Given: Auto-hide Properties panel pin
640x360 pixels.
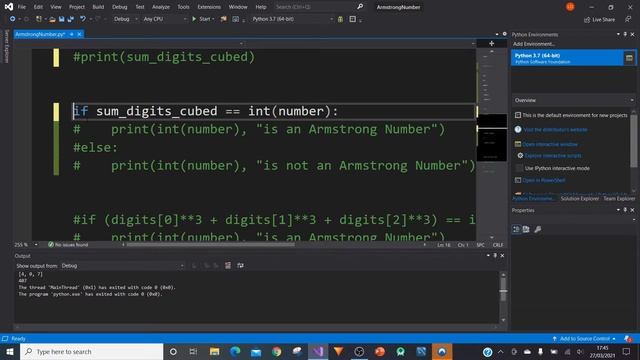Looking at the screenshot, I should 625,210.
